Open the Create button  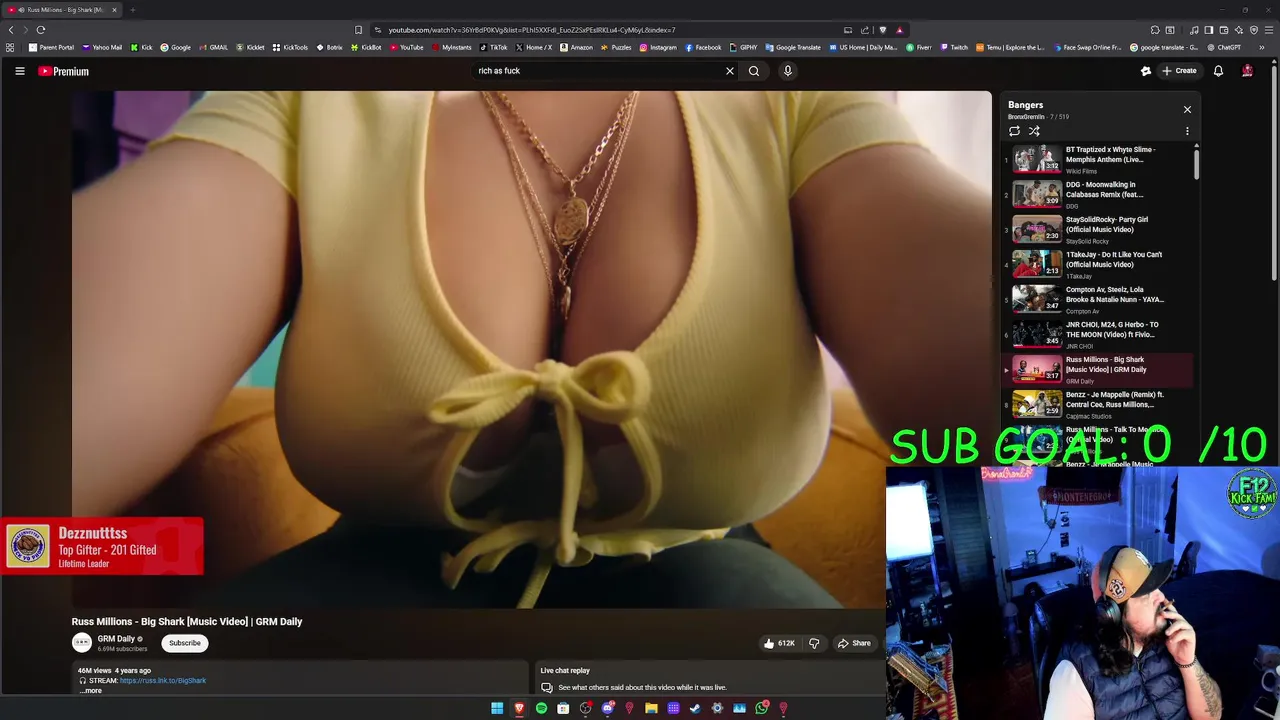pos(1179,71)
